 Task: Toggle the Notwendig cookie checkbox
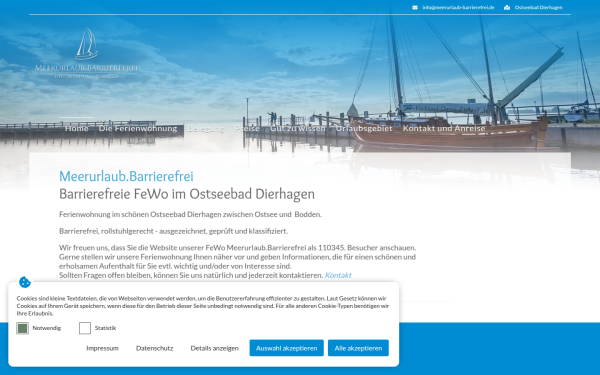tap(22, 328)
